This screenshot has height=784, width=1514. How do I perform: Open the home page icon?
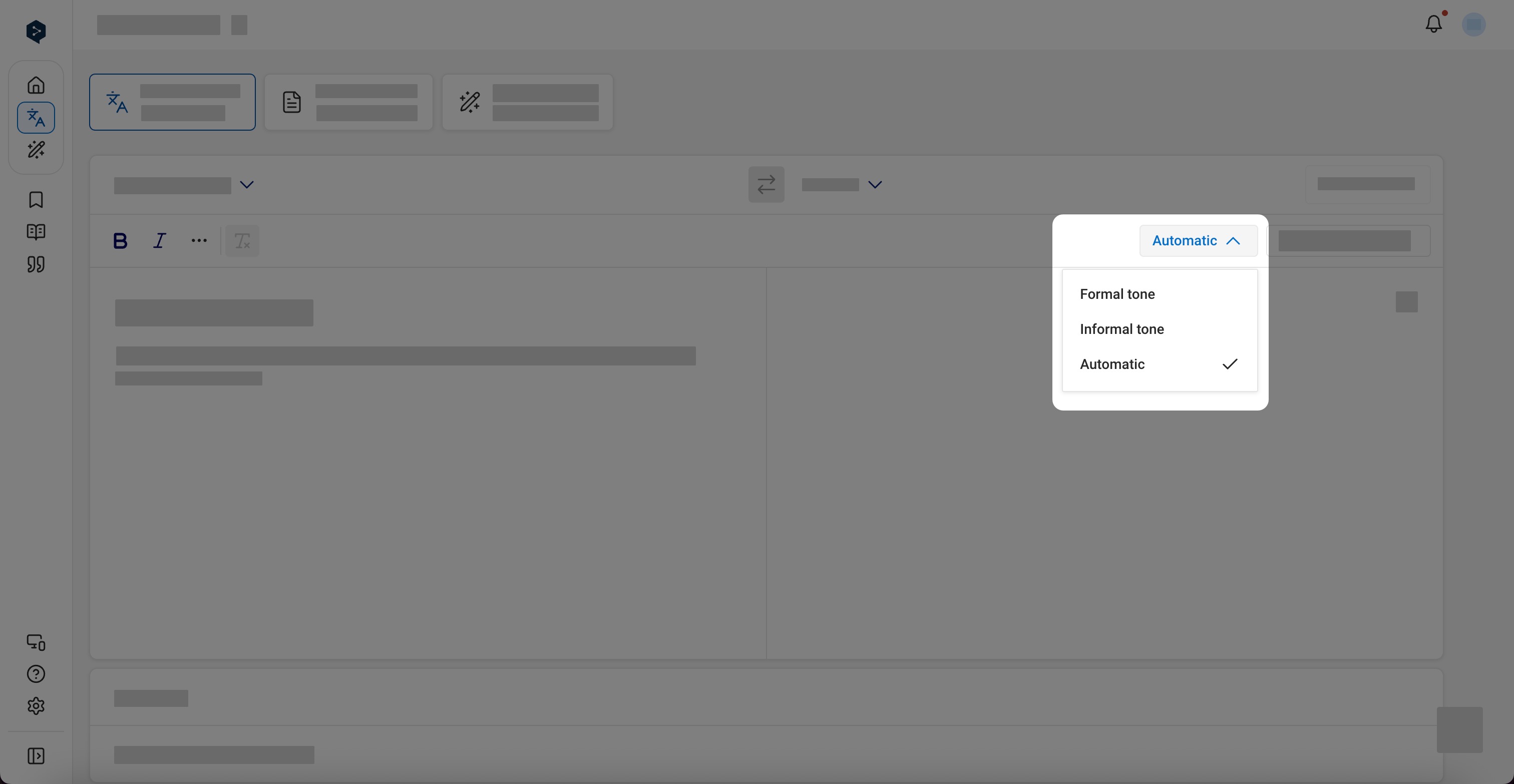36,85
